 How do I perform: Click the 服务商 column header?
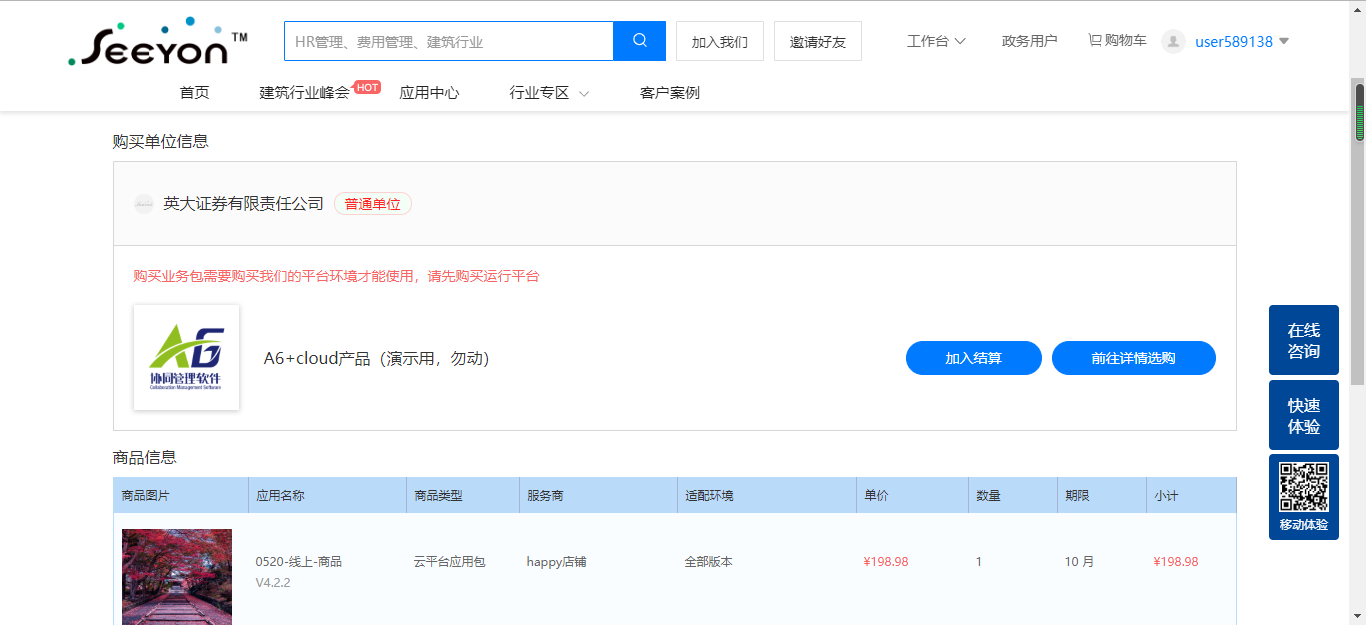[x=598, y=495]
